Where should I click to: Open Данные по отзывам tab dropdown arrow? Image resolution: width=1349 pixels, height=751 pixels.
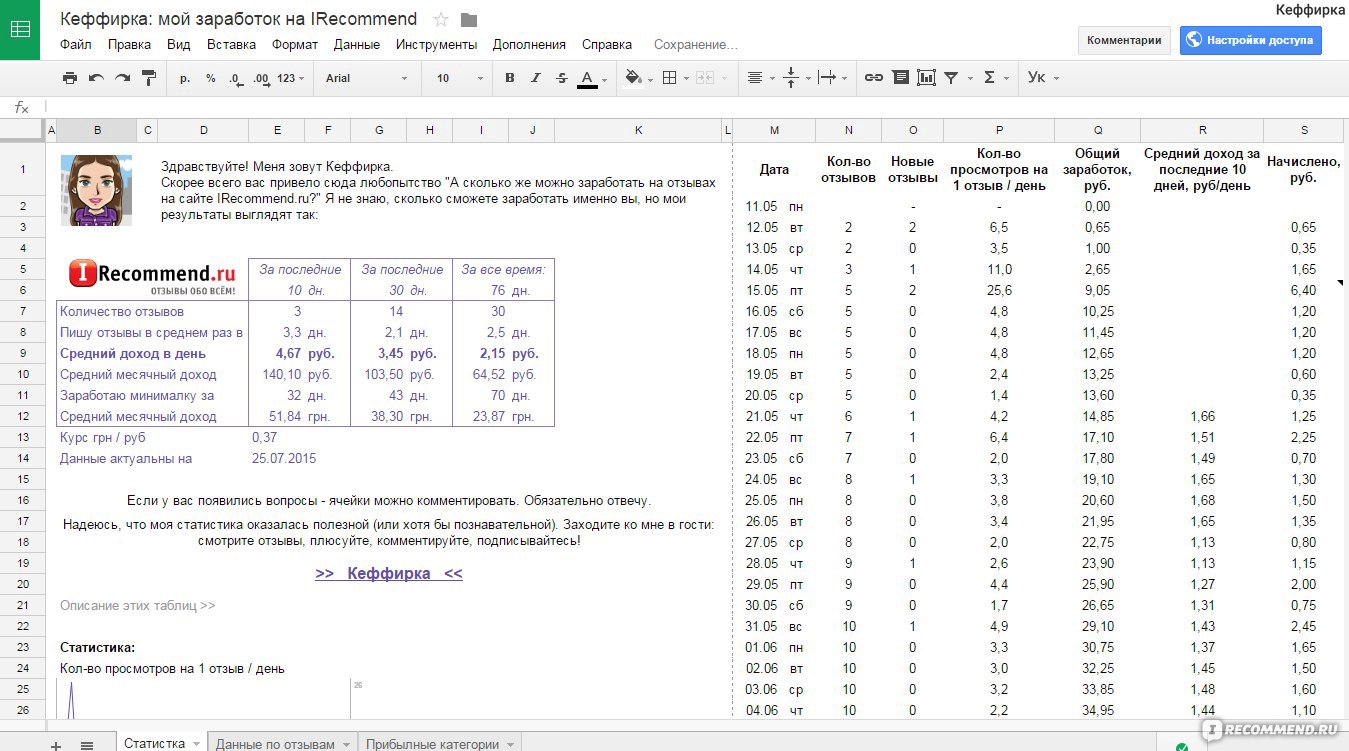tap(347, 744)
